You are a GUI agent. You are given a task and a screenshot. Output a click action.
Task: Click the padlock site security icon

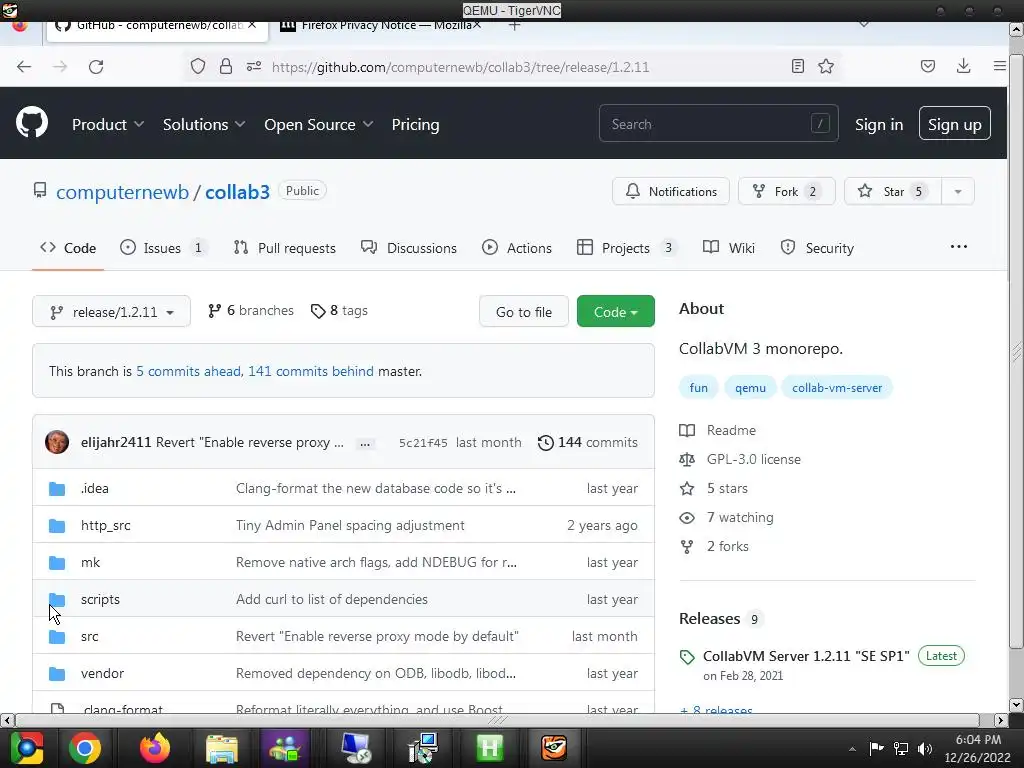coord(226,66)
